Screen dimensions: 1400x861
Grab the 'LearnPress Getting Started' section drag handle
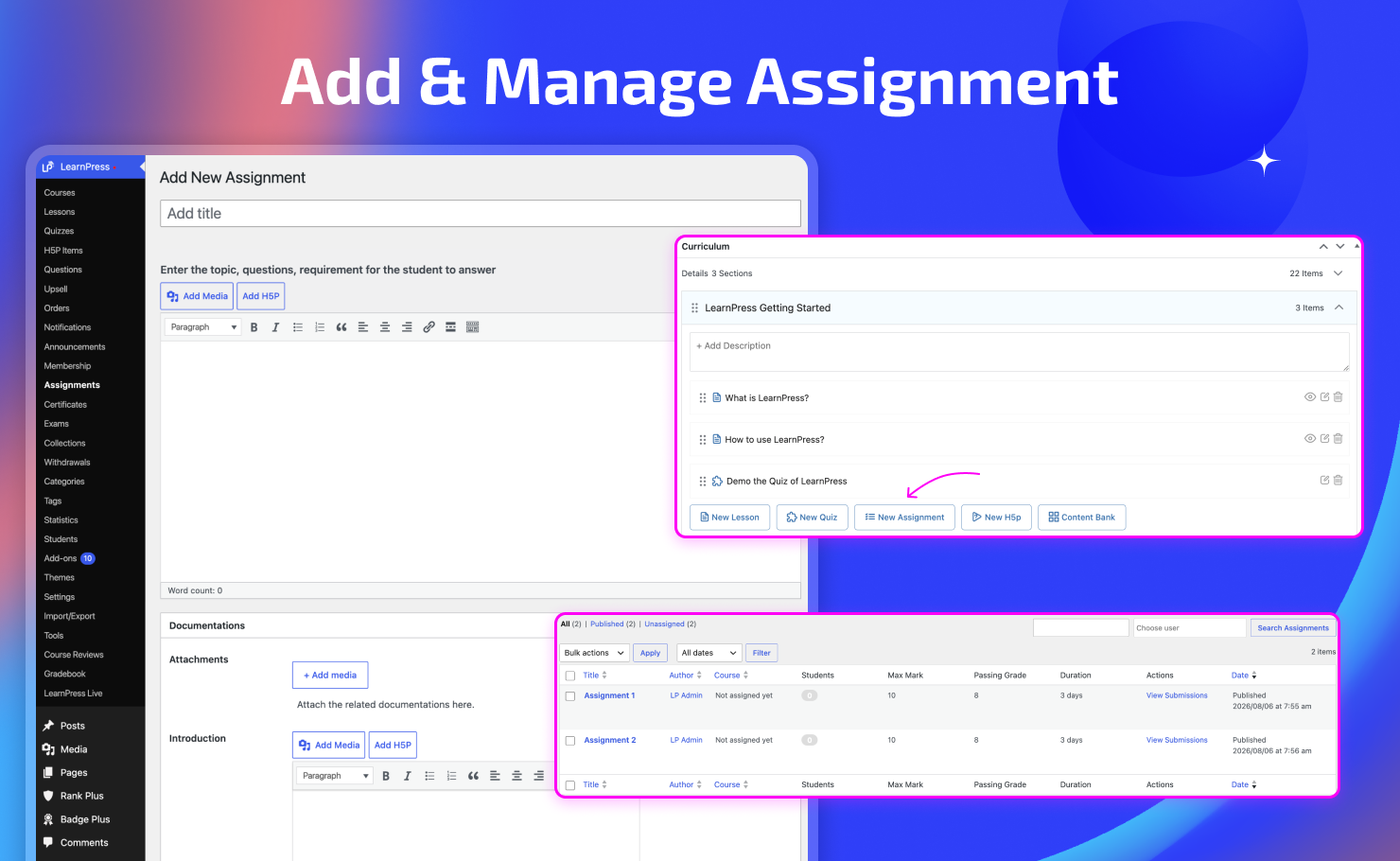694,308
